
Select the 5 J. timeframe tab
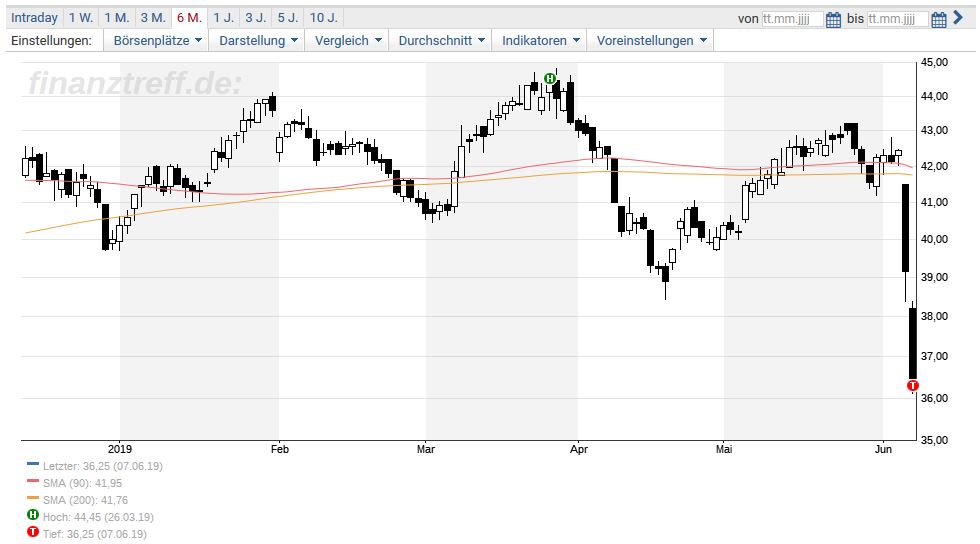[288, 18]
